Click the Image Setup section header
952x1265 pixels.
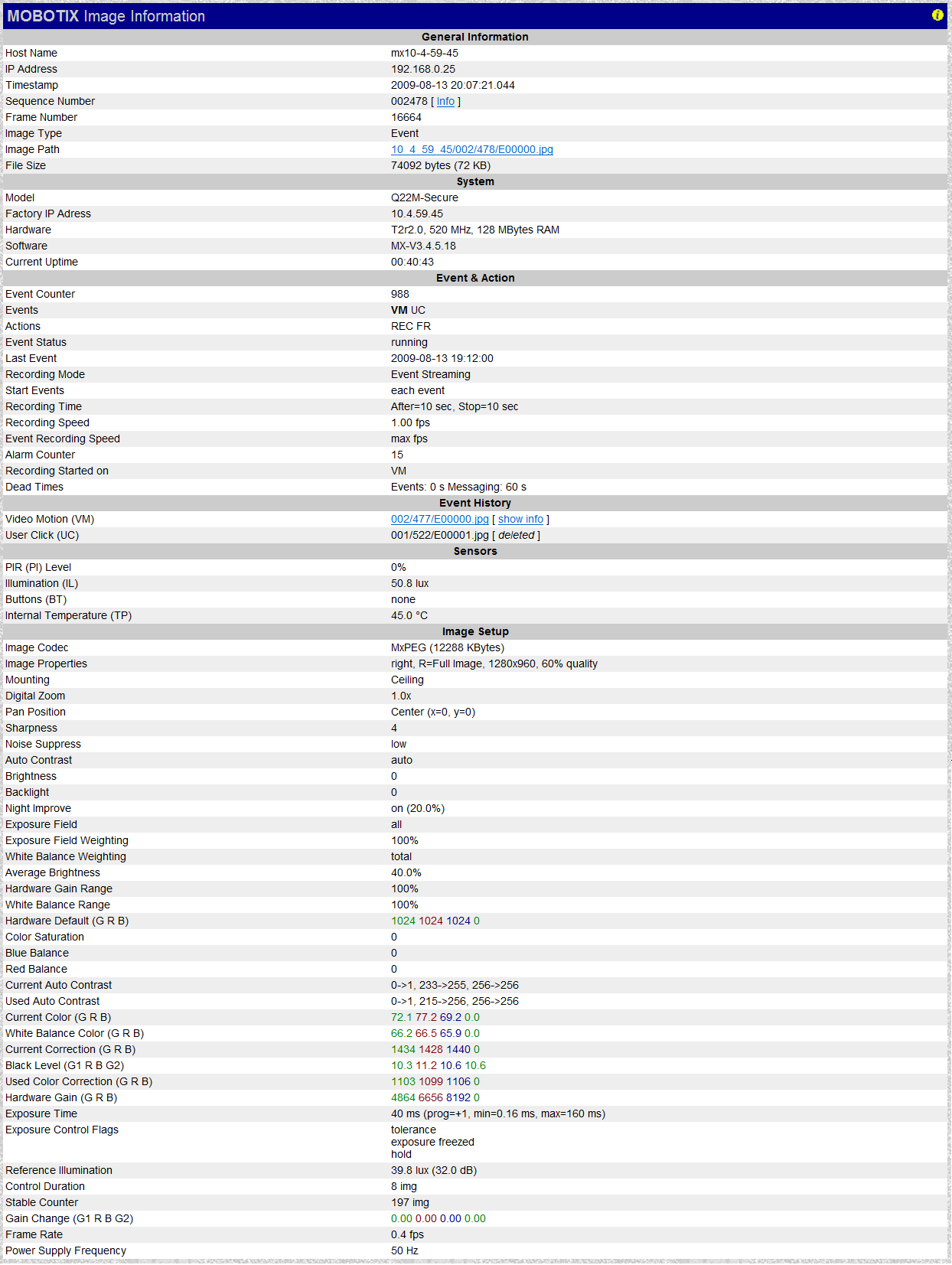[x=475, y=631]
